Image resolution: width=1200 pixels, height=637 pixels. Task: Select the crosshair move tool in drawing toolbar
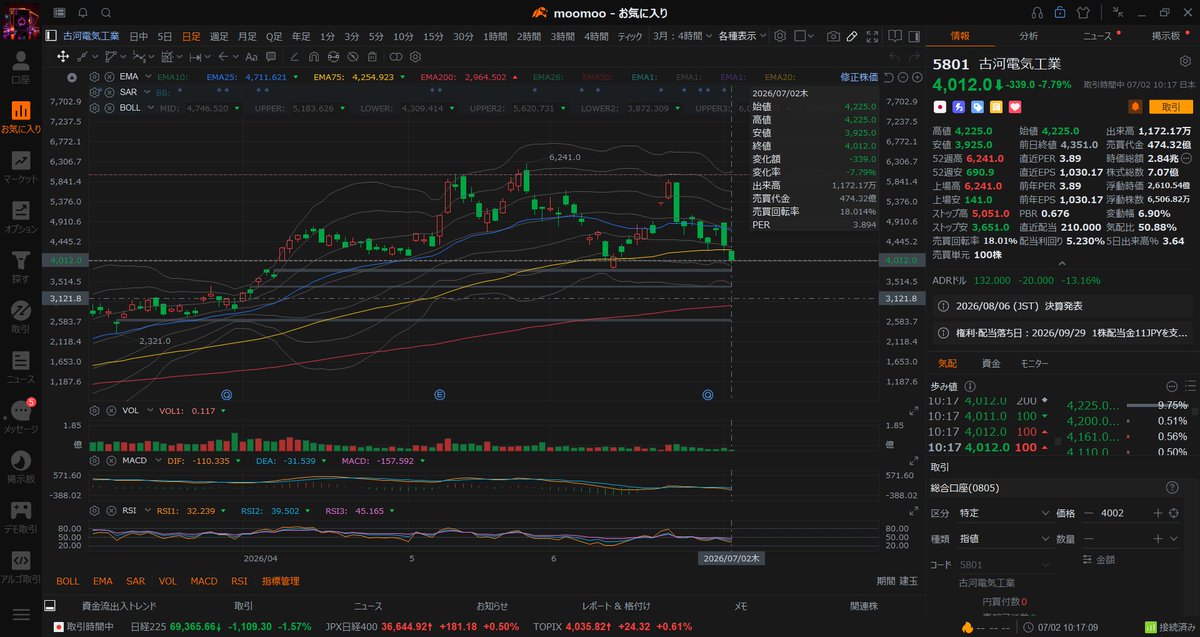[x=63, y=57]
